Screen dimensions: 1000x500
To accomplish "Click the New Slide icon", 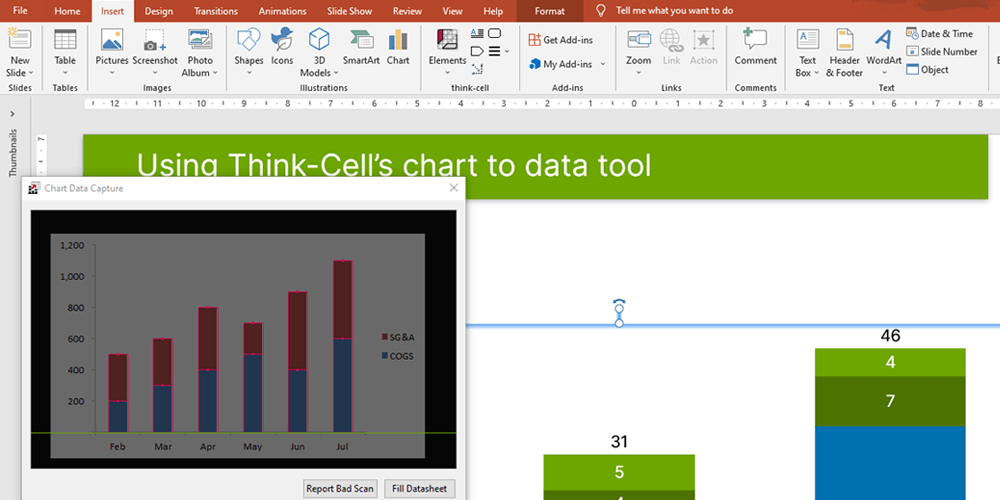I will pos(19,39).
